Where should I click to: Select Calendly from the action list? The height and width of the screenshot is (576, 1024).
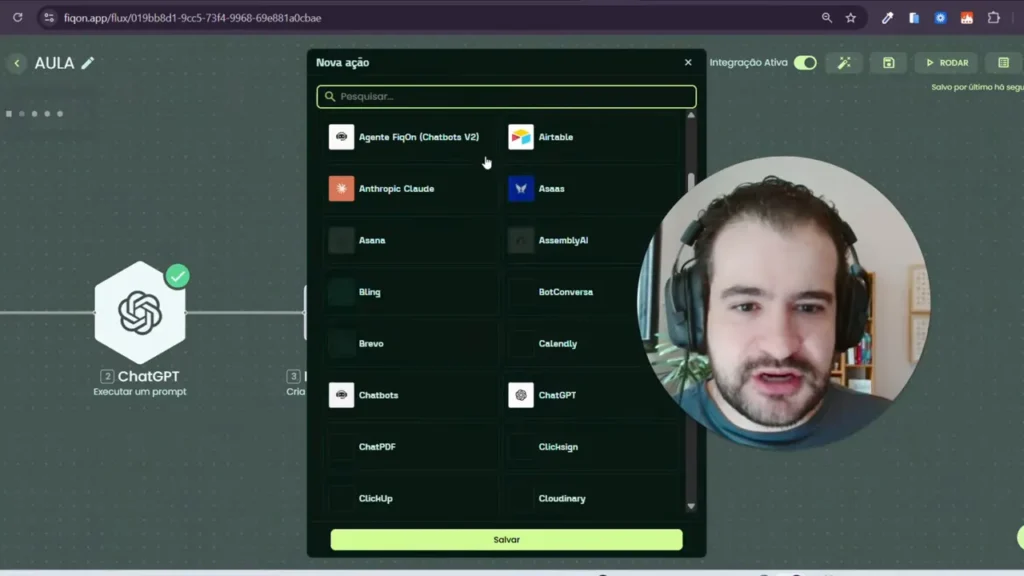click(557, 344)
